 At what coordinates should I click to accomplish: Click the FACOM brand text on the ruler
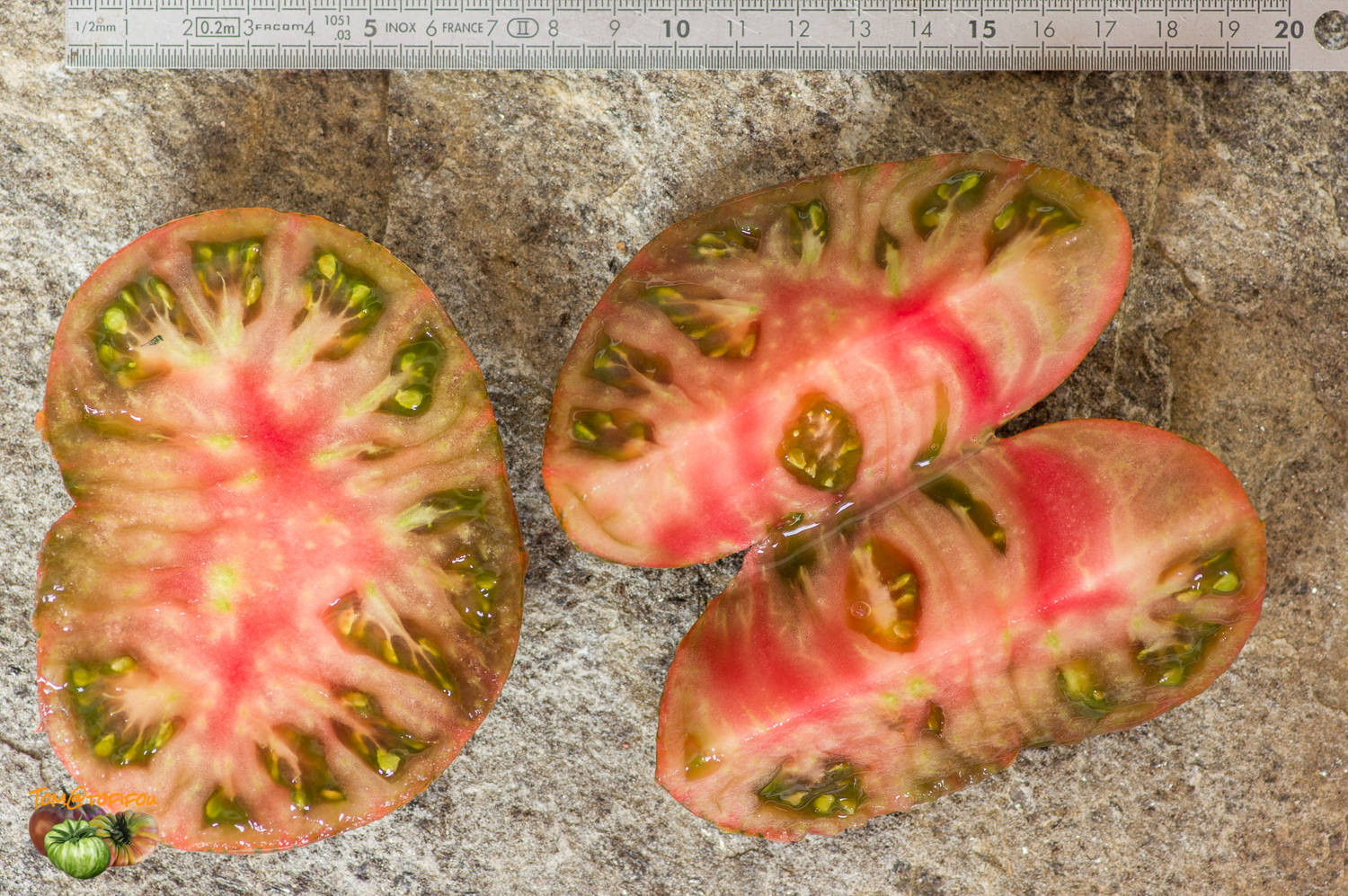(279, 27)
